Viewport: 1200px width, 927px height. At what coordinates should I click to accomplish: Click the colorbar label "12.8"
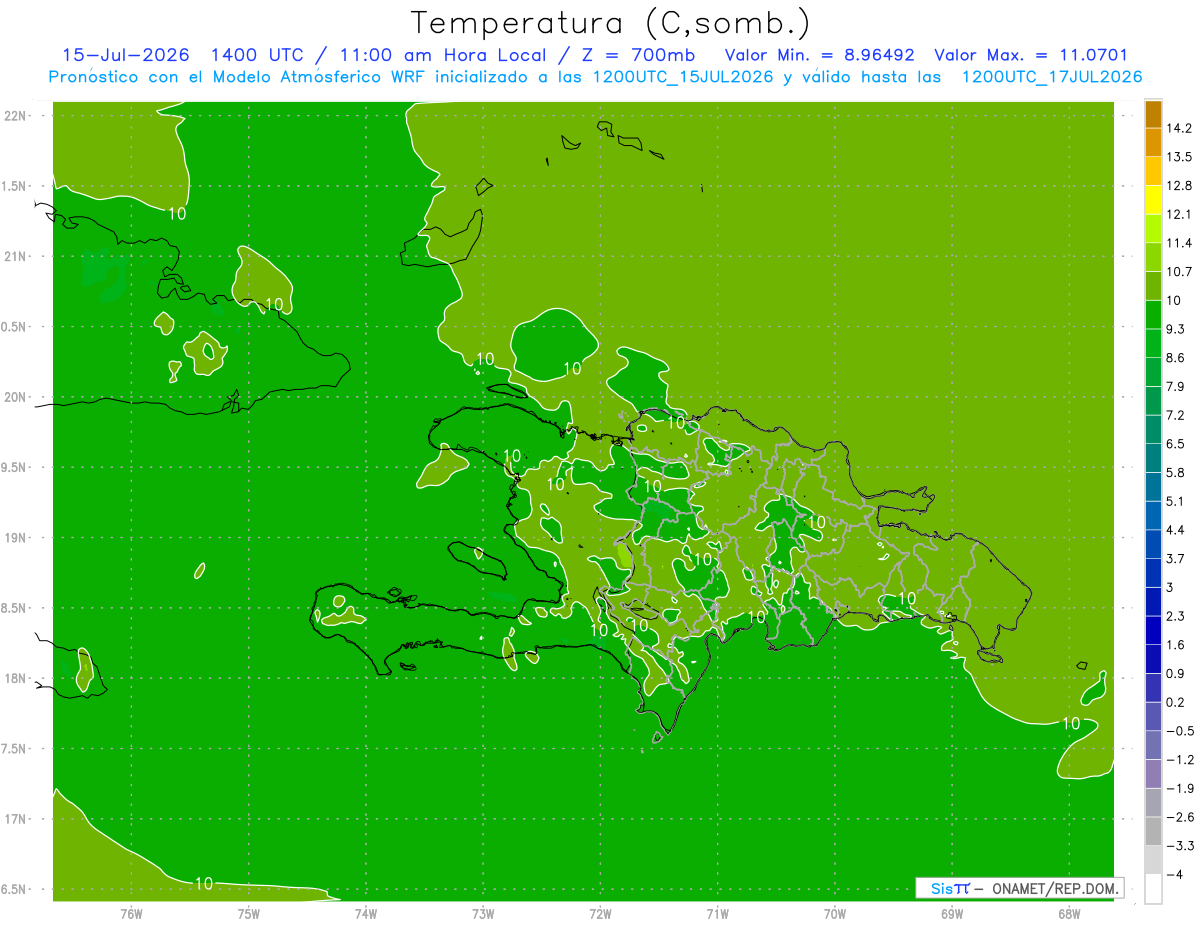tap(1179, 185)
